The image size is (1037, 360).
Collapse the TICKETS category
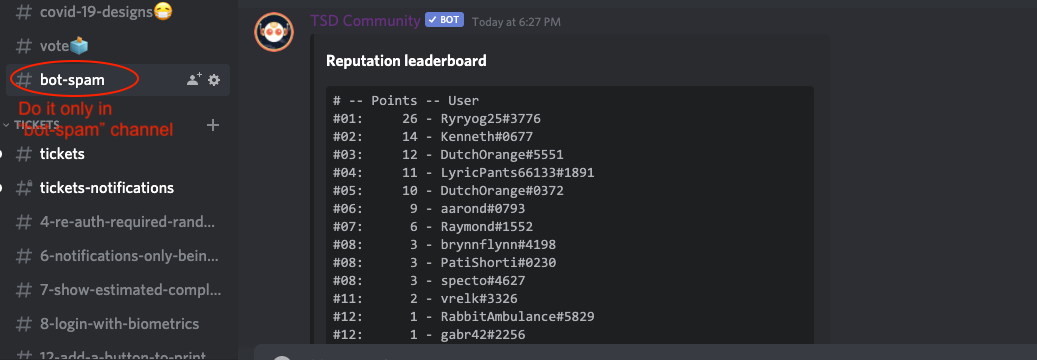pos(32,124)
